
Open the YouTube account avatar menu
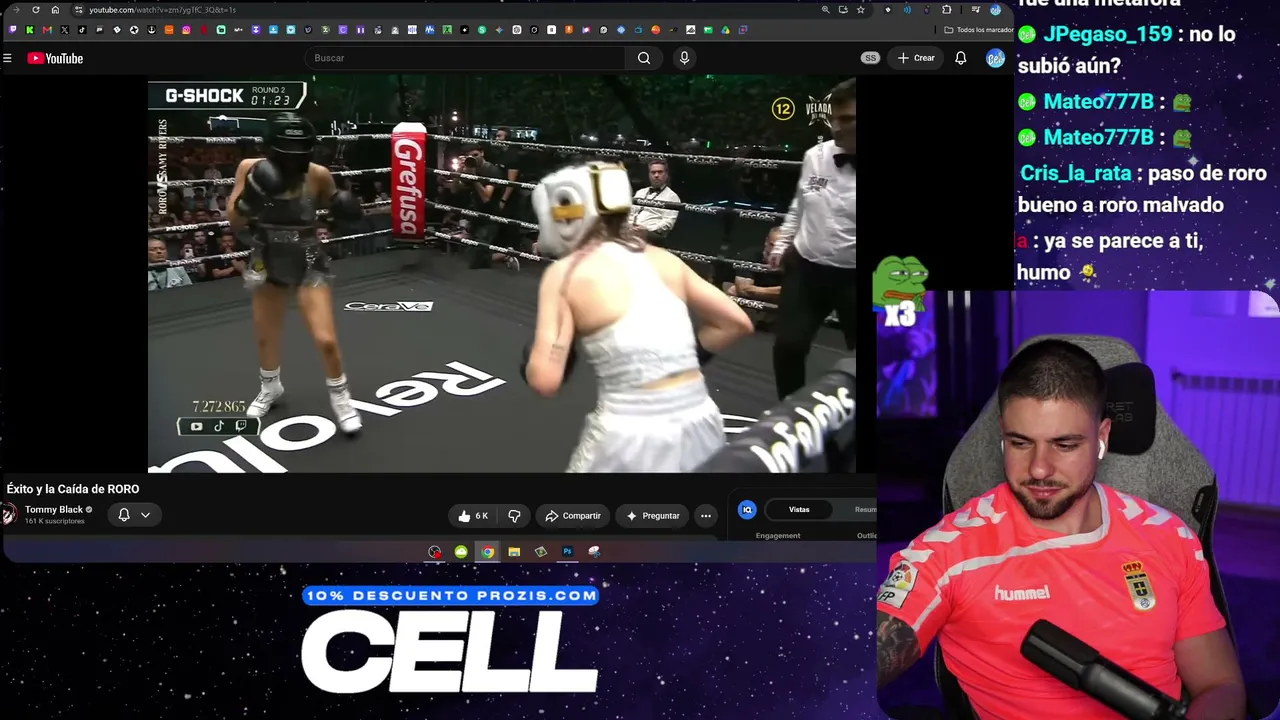(995, 58)
